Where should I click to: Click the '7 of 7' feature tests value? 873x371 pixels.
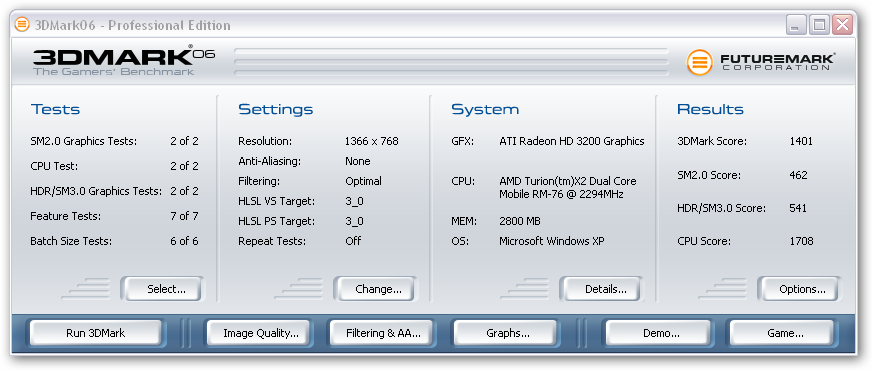pos(184,216)
